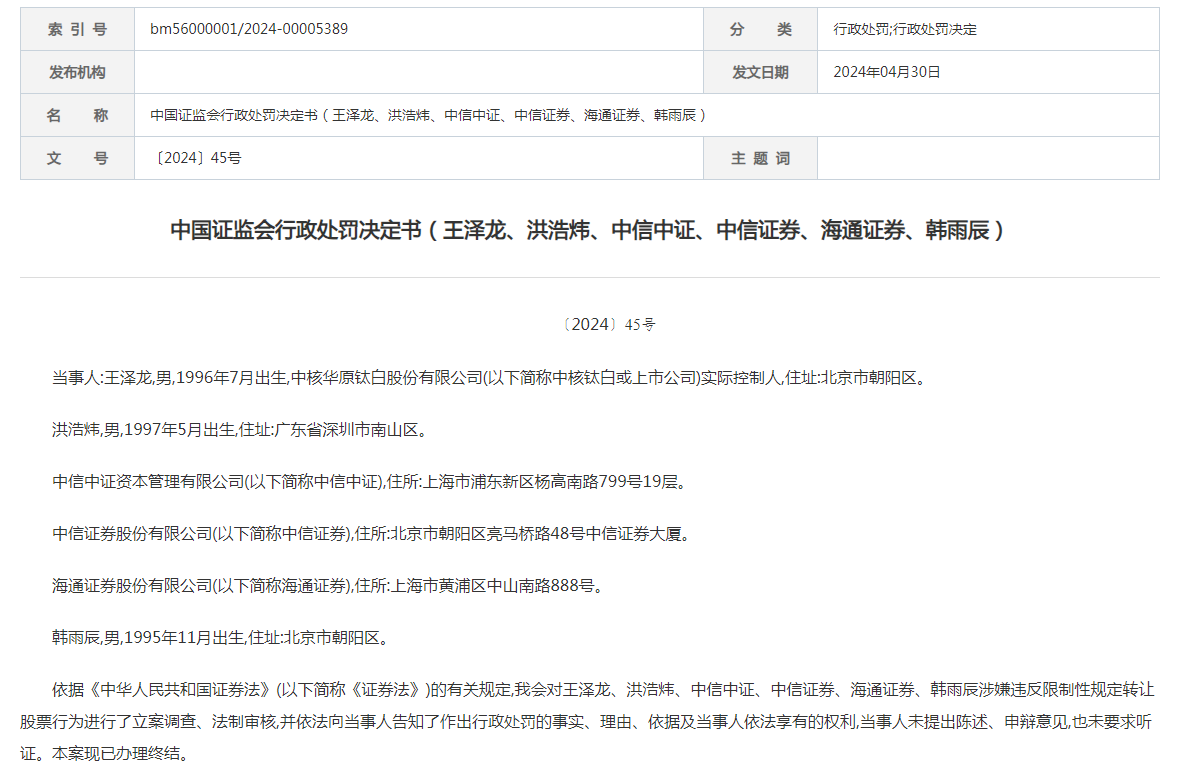Screen dimensions: 1181x783
Task: Select 〔2024〕45号 in the 文号 table row
Action: (x=196, y=158)
